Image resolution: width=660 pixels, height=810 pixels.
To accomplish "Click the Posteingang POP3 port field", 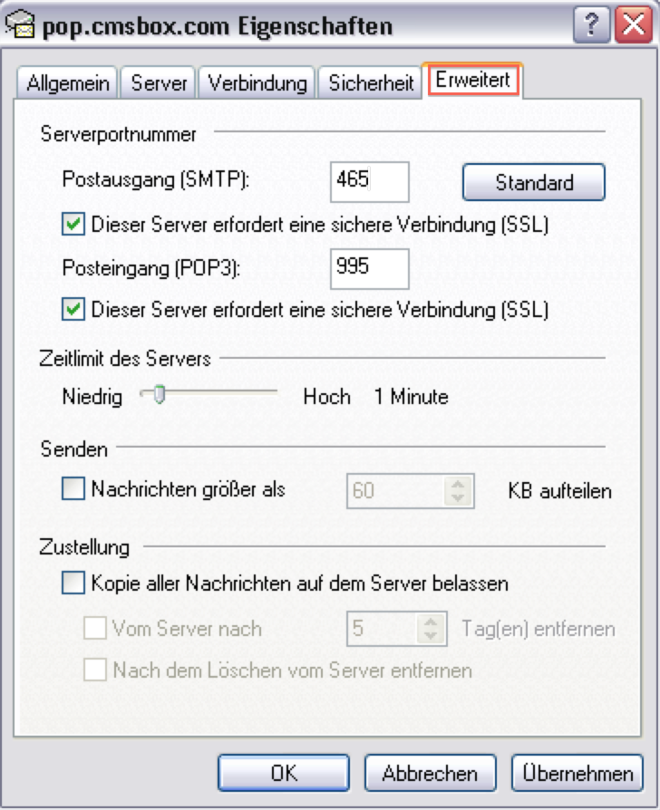I will (369, 270).
